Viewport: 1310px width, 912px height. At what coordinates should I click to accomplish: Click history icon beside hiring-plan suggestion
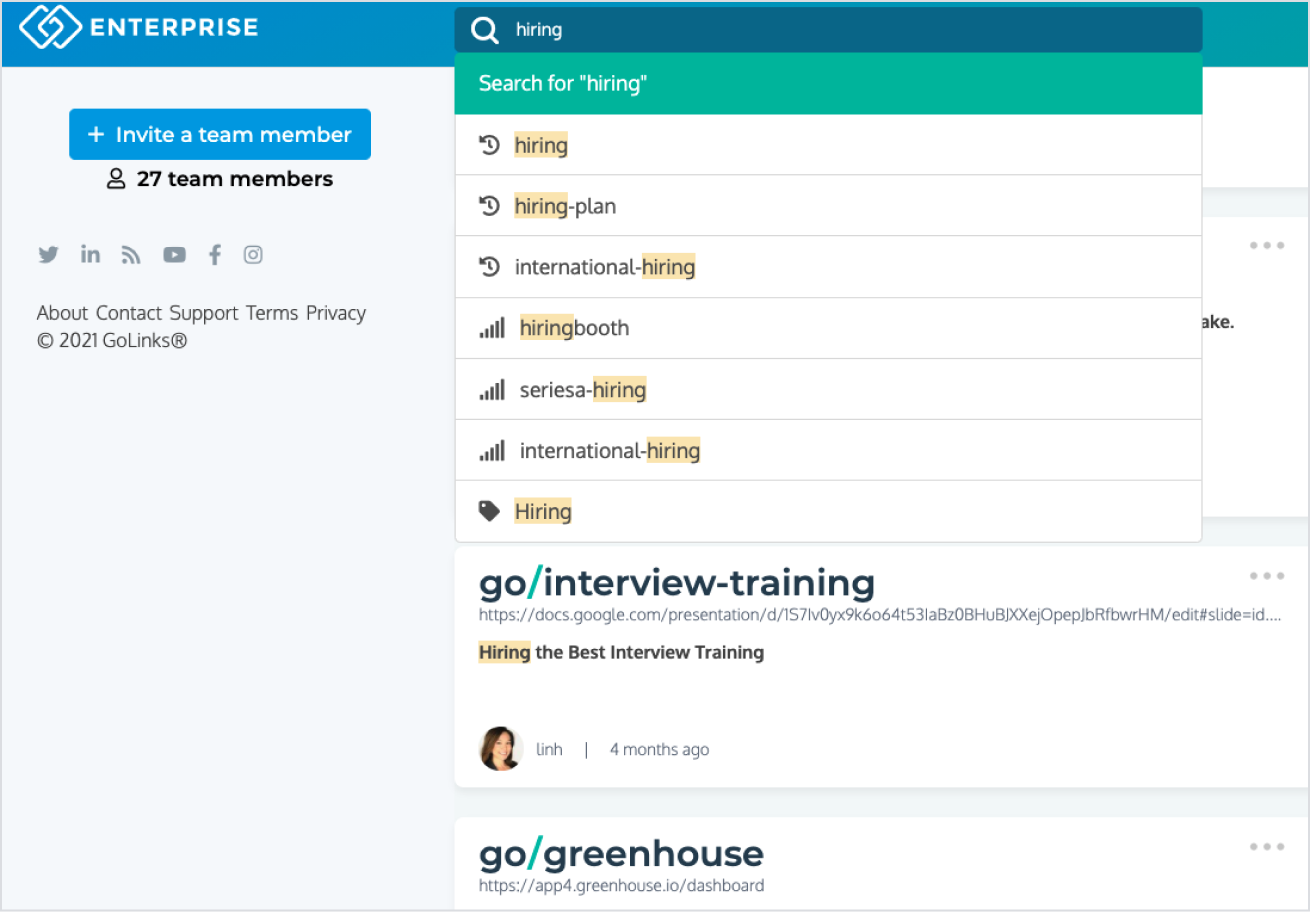click(x=489, y=206)
